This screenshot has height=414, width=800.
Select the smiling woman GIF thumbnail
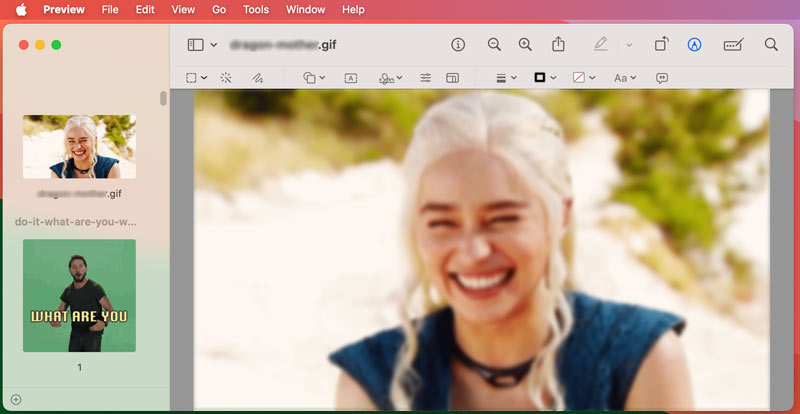[x=79, y=147]
